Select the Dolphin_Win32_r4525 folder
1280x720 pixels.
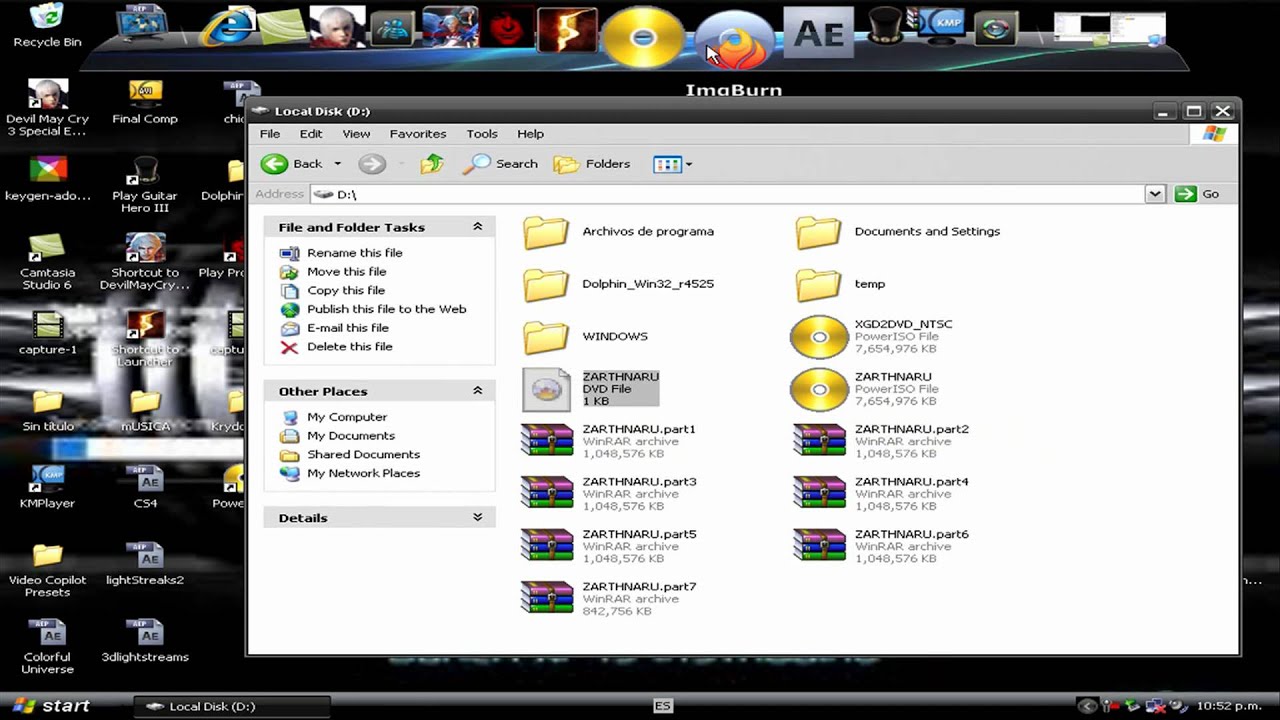[618, 284]
